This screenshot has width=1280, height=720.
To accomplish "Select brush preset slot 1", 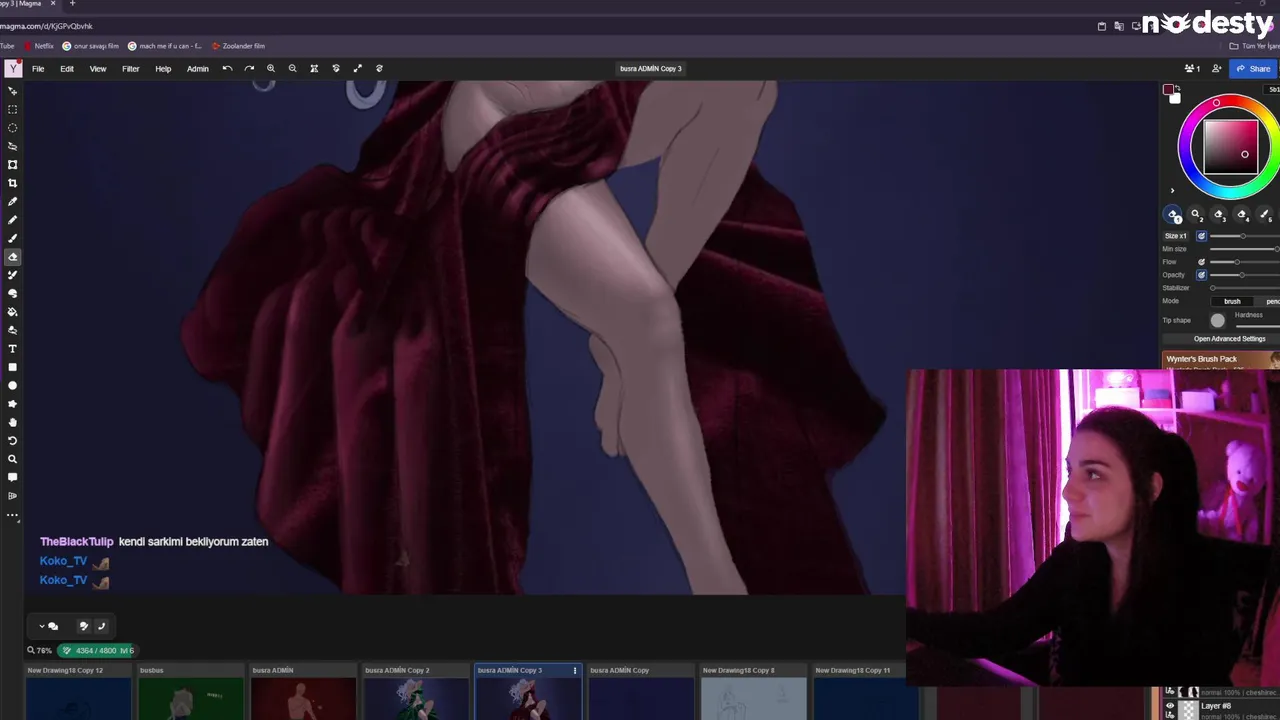I will [1173, 215].
